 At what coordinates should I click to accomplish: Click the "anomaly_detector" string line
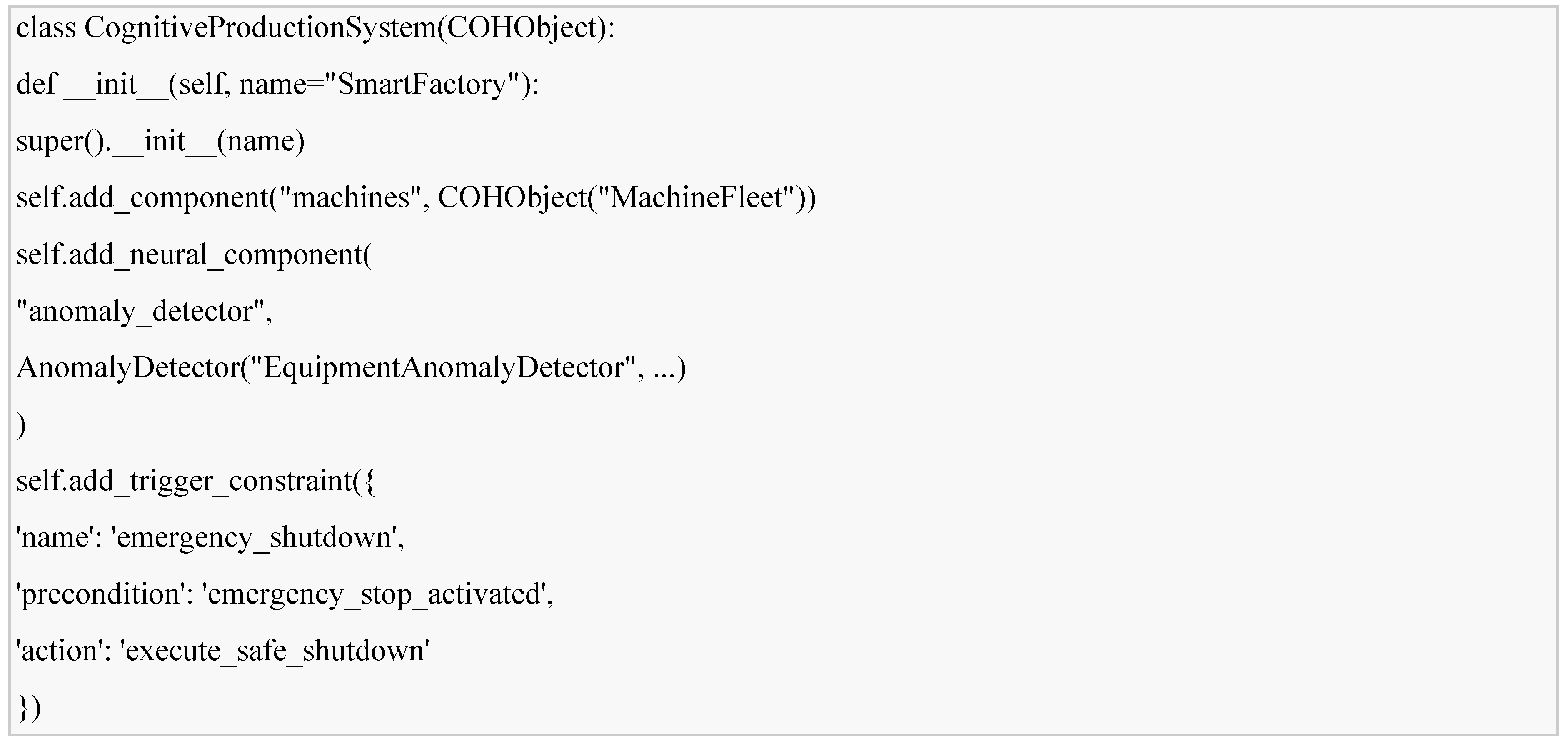144,312
